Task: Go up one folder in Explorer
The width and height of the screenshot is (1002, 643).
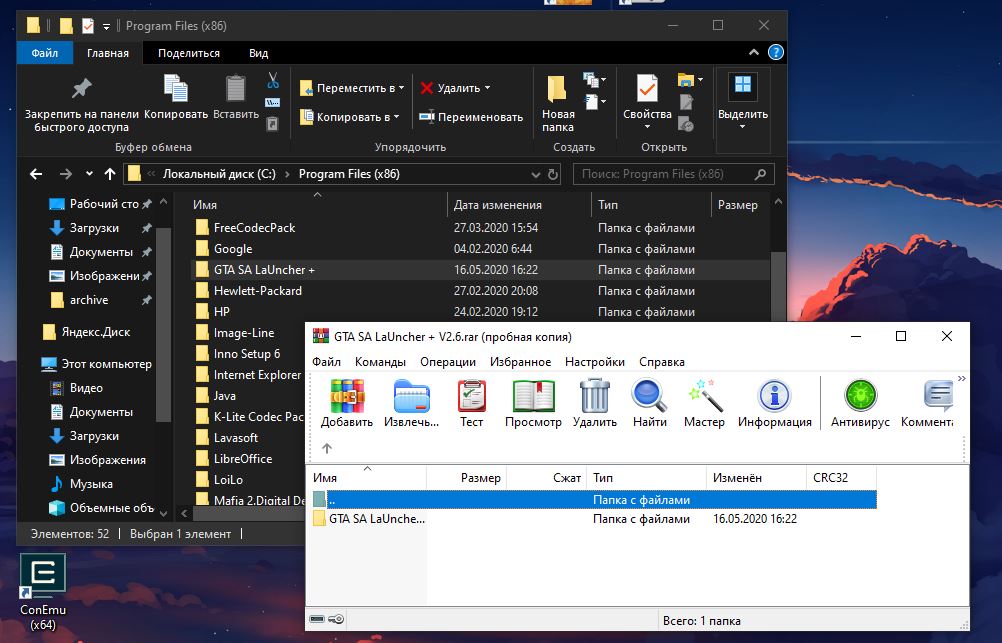Action: 110,174
